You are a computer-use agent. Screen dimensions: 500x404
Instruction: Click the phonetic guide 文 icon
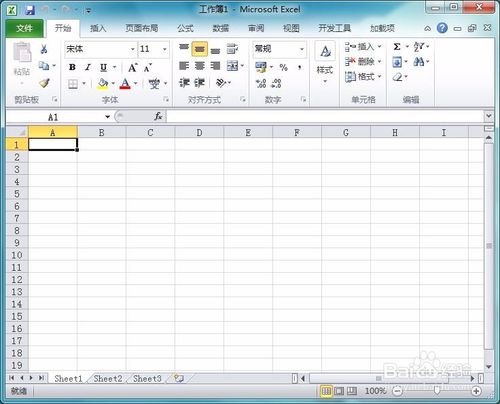pos(154,83)
